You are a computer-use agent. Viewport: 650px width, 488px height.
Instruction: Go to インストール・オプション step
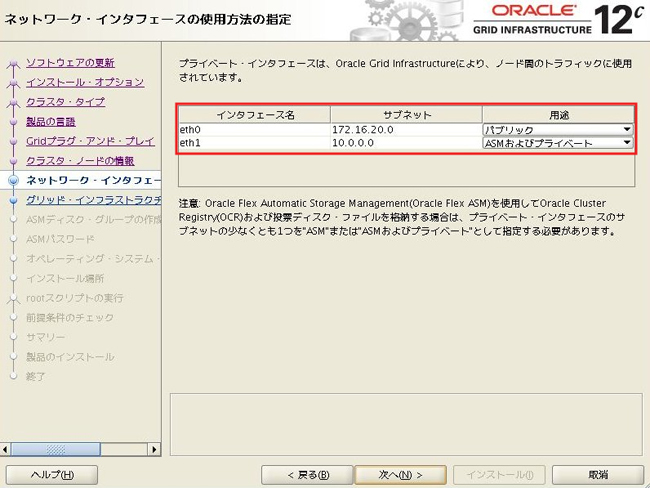point(85,83)
